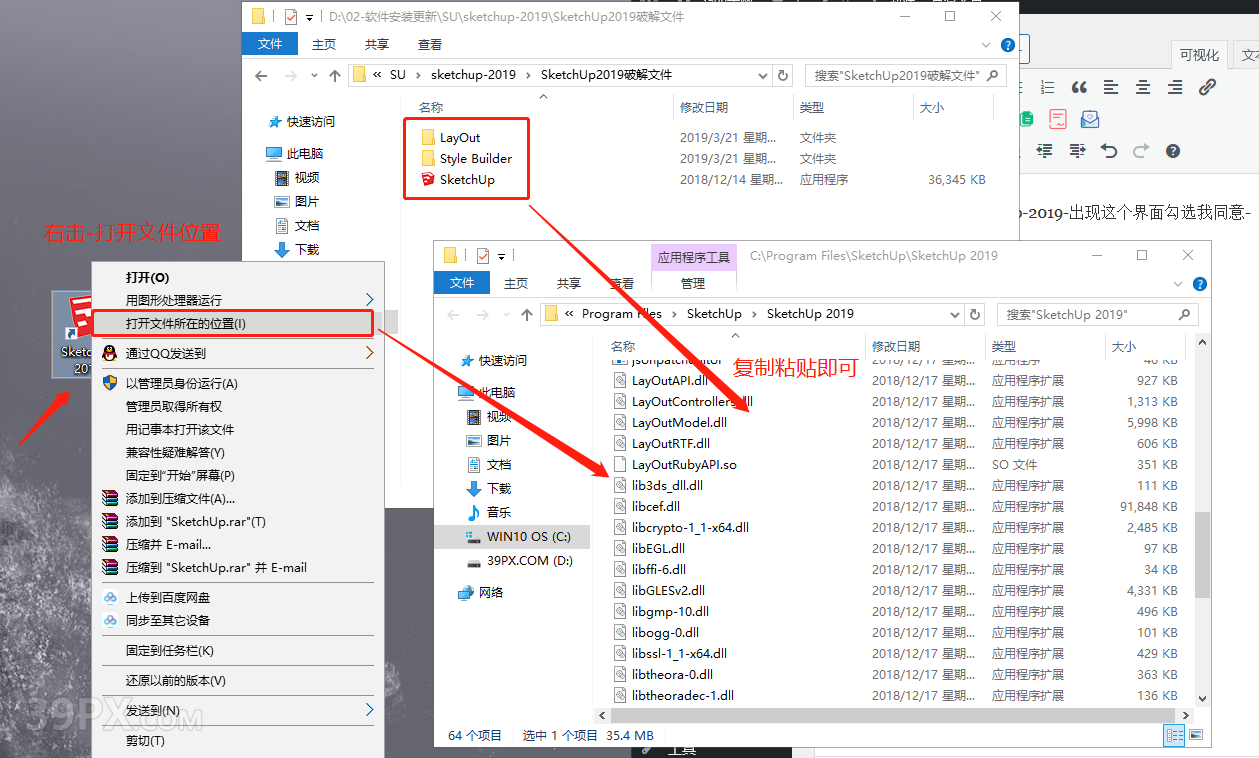Click the Properties quick-access icon in SketchUp 2019 window
This screenshot has height=758, width=1259.
click(482, 256)
